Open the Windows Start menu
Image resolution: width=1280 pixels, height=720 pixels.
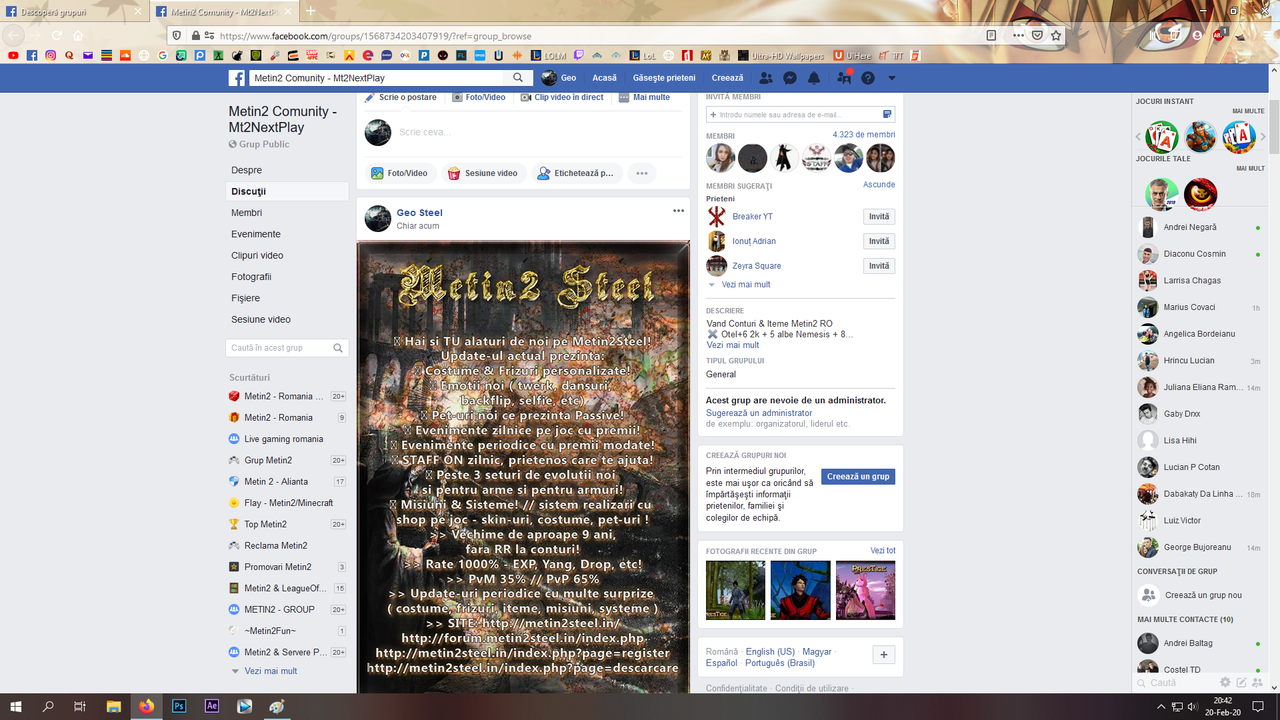click(x=18, y=706)
